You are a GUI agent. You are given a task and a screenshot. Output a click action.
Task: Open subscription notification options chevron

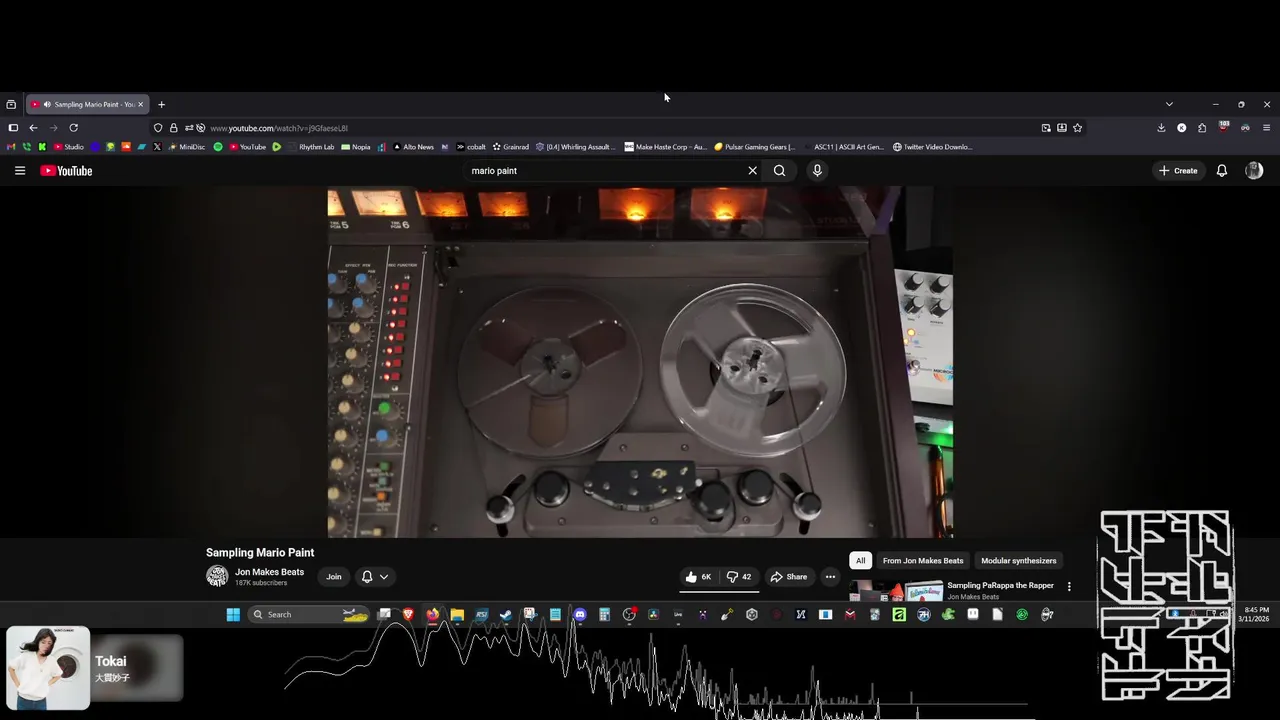click(383, 577)
